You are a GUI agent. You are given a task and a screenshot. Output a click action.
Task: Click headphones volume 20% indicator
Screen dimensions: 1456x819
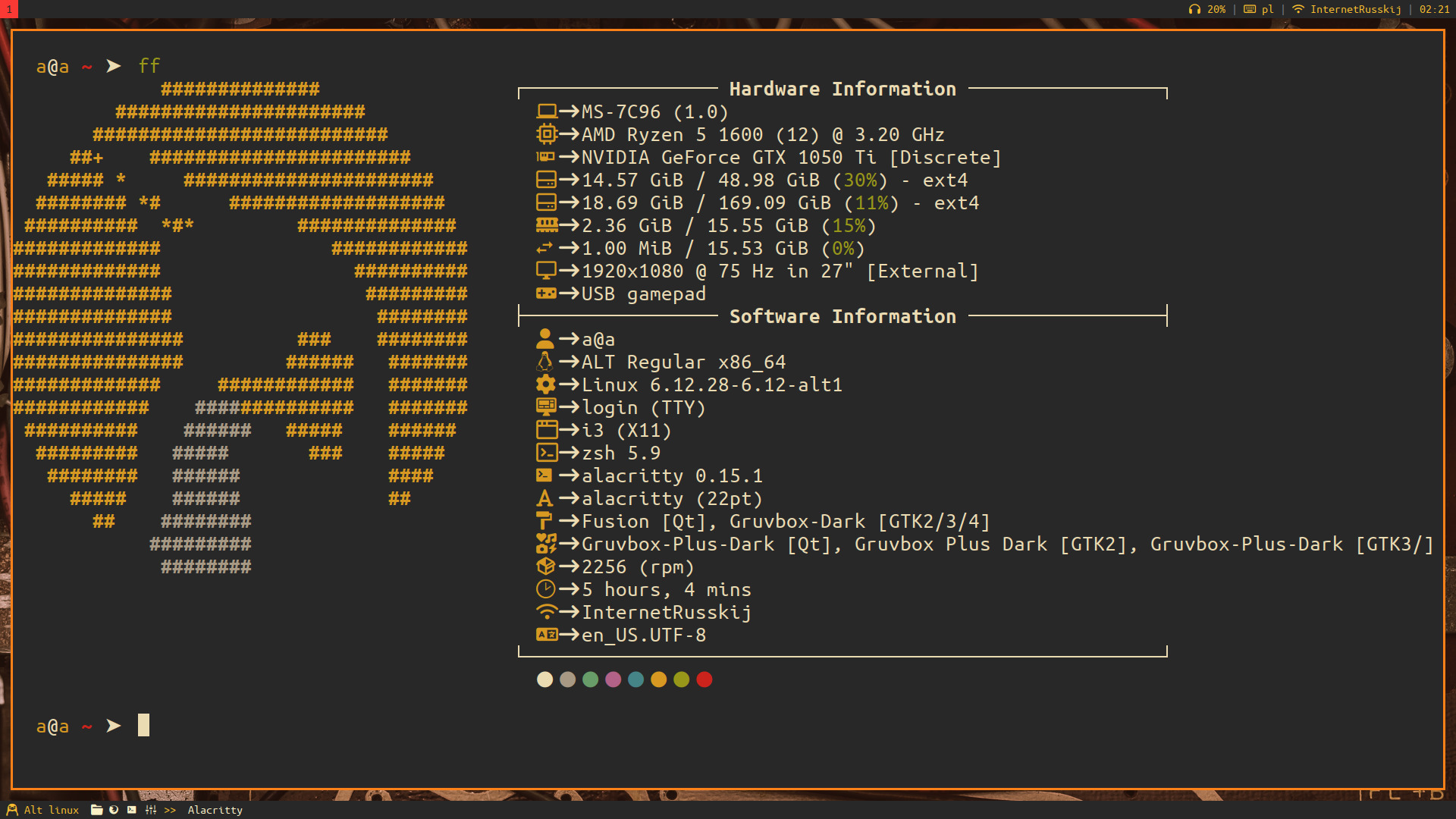[x=1207, y=9]
